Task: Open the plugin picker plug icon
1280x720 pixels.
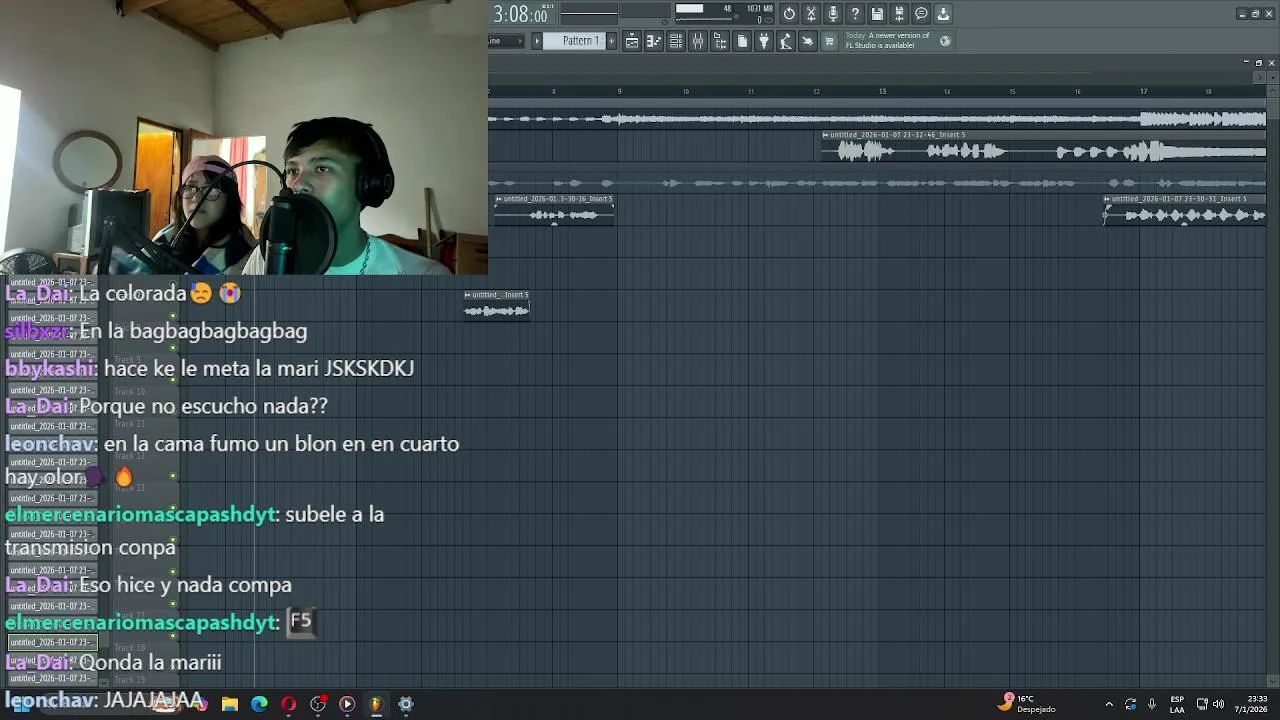Action: click(x=764, y=41)
